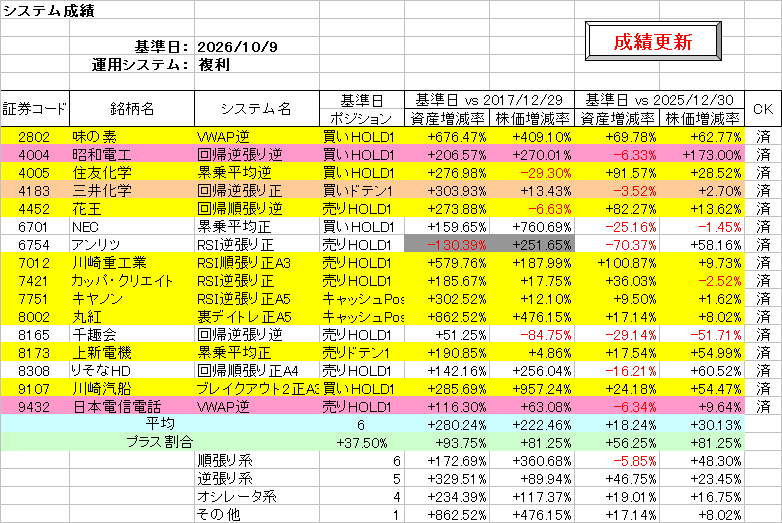Select the プラス割合 row label
The height and width of the screenshot is (523, 782).
click(x=160, y=442)
